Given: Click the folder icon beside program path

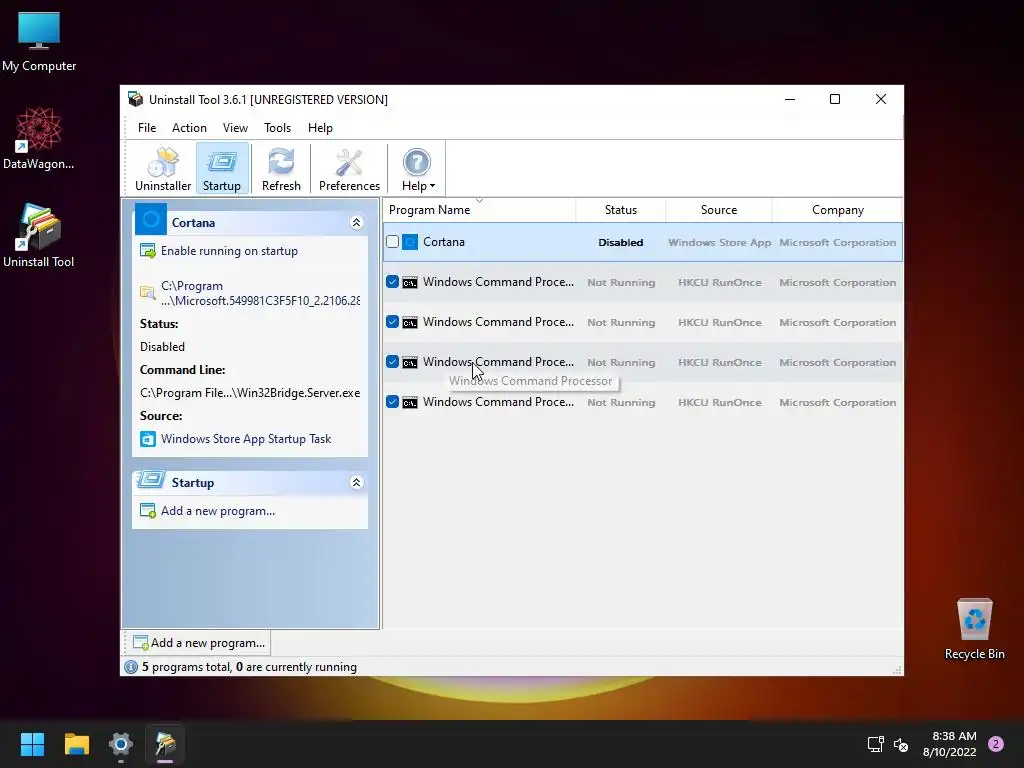Looking at the screenshot, I should coord(148,293).
